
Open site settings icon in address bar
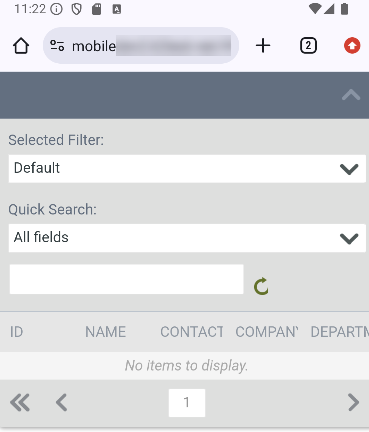[57, 46]
